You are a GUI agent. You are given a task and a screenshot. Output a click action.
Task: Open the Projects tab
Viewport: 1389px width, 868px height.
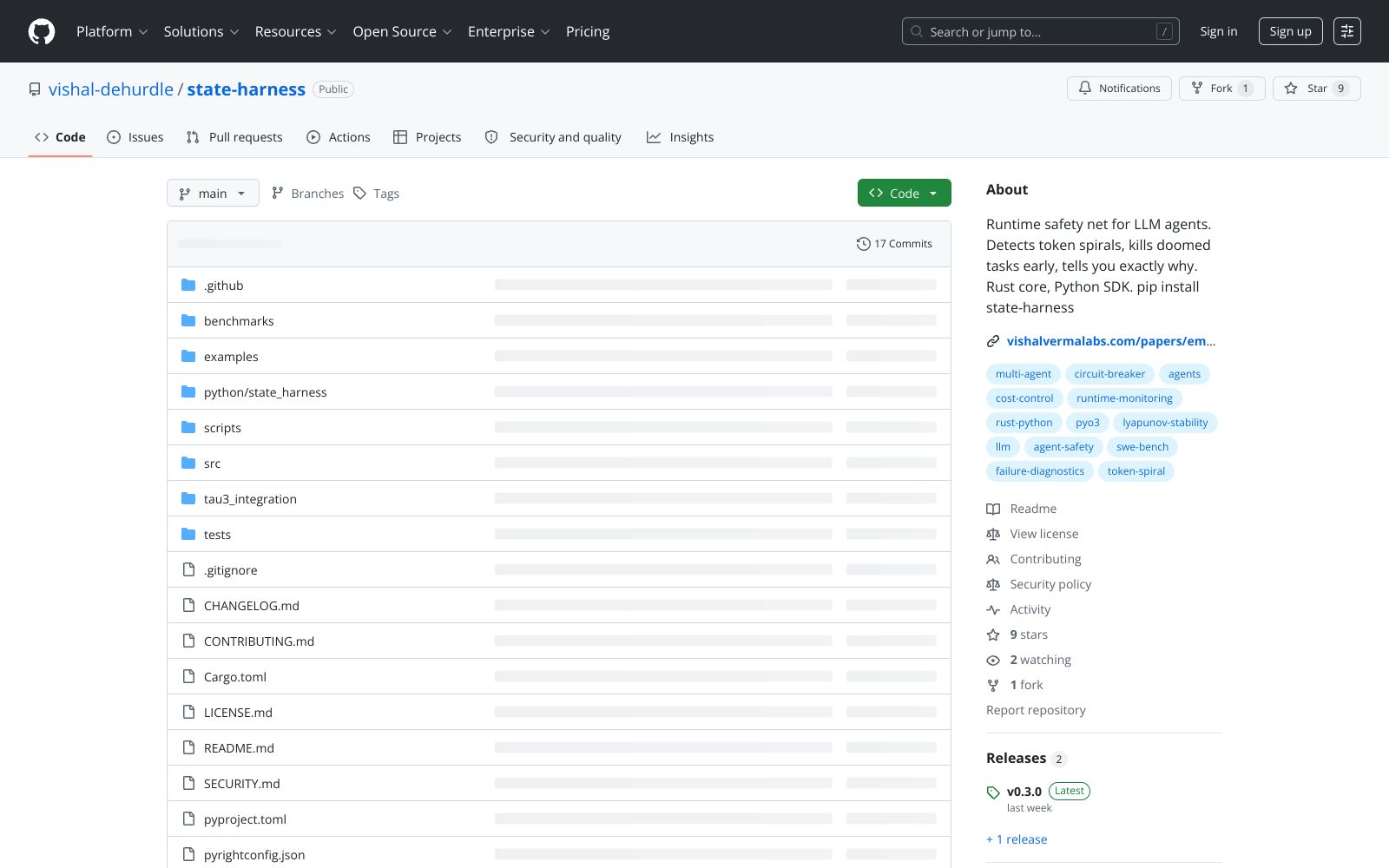427,137
